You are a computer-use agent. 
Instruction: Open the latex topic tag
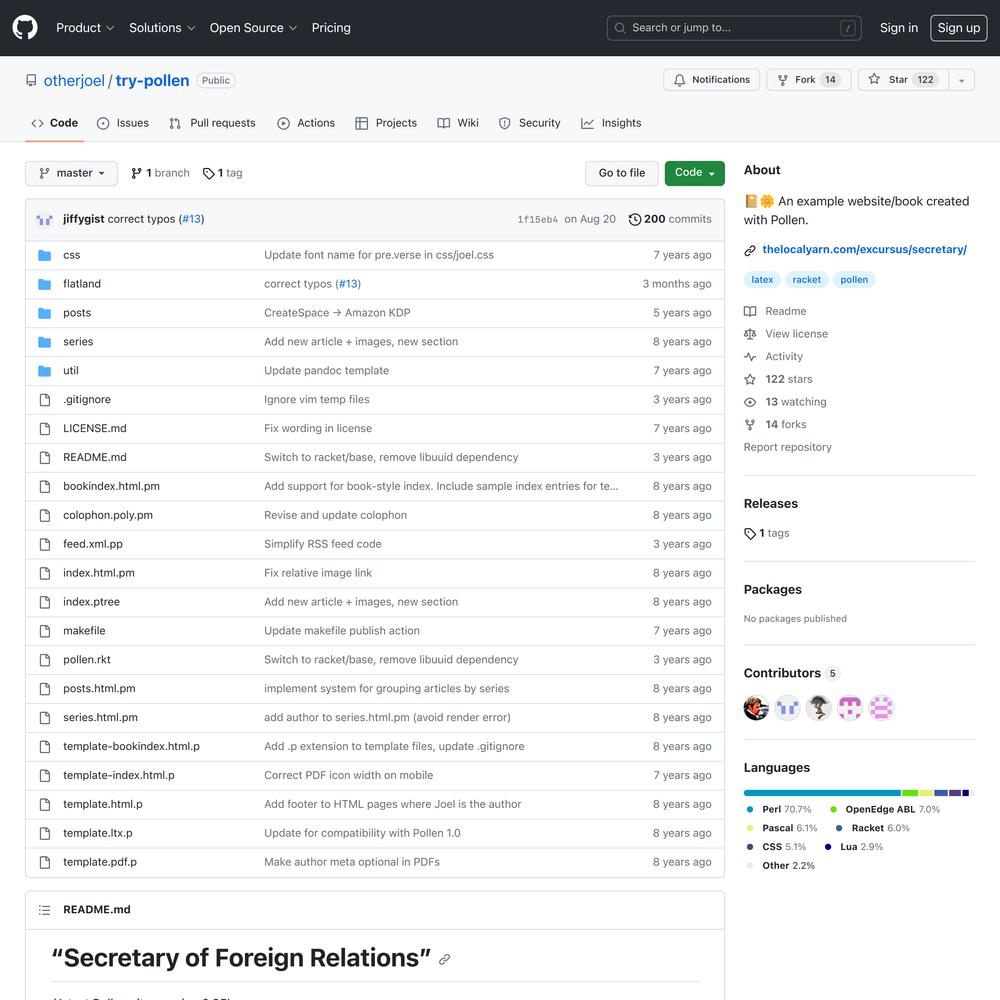[x=762, y=279]
